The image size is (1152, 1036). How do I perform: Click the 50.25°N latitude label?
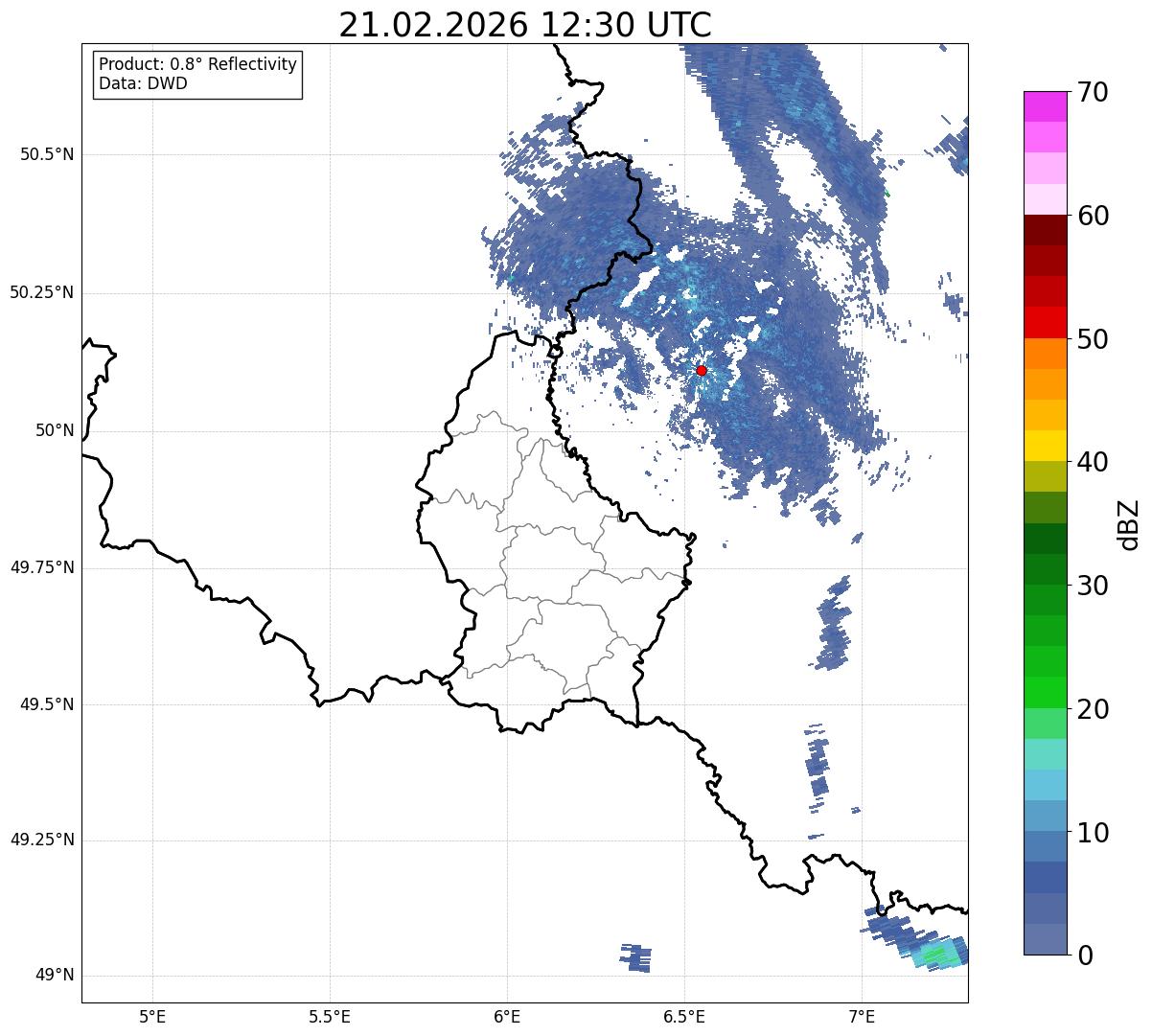coord(42,292)
